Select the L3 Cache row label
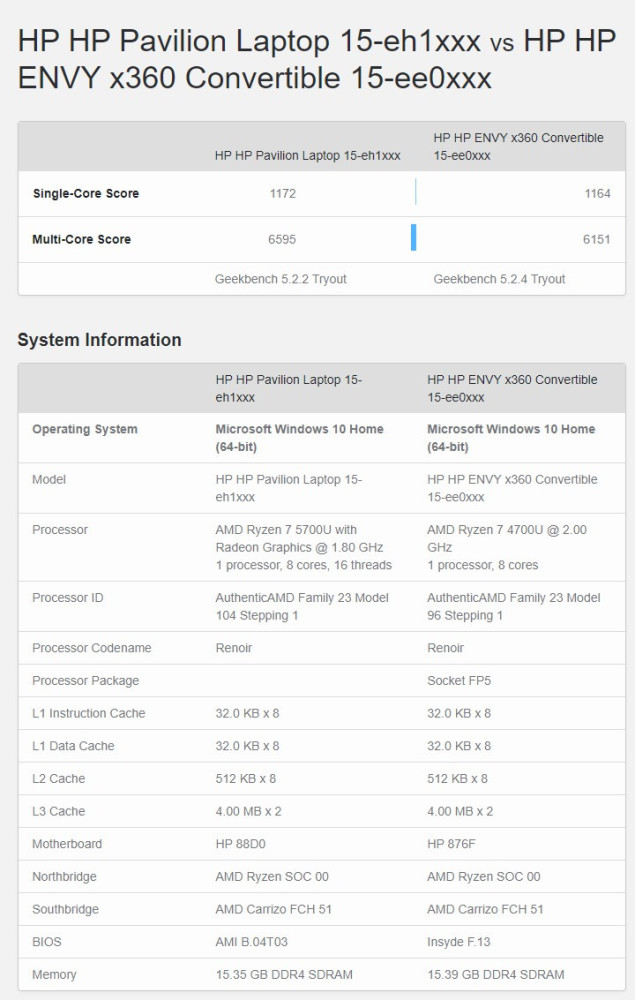This screenshot has height=1000, width=635. 59,811
